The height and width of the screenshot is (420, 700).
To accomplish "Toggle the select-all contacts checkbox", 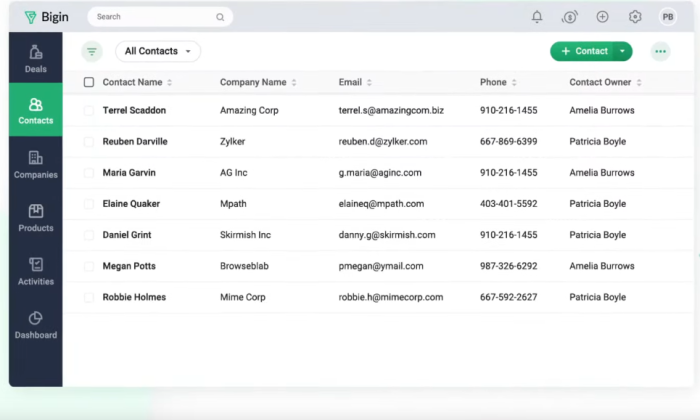I will (89, 82).
